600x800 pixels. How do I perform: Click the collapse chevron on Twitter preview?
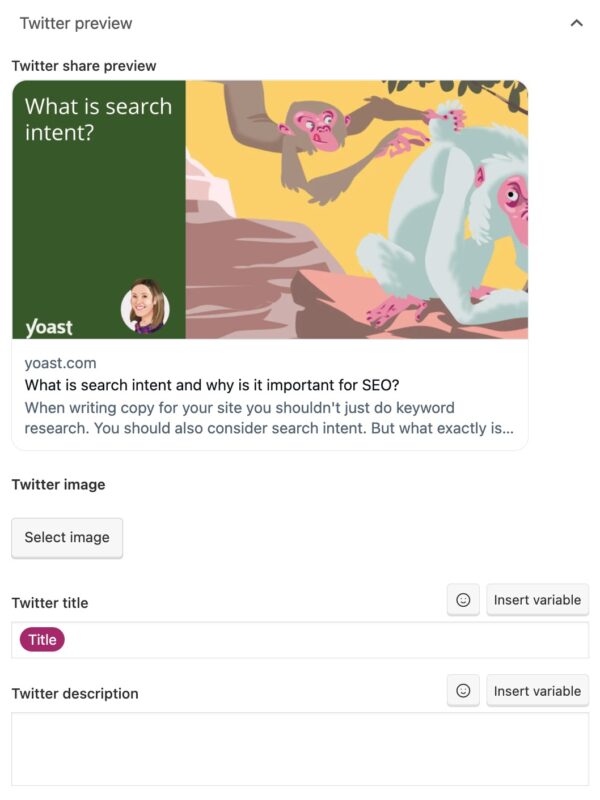click(x=577, y=20)
